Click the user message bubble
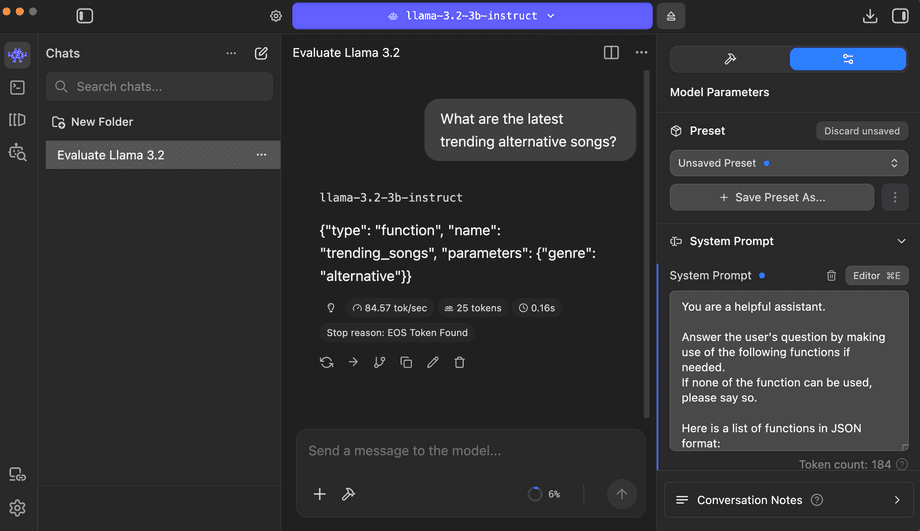Image resolution: width=920 pixels, height=531 pixels. 530,130
